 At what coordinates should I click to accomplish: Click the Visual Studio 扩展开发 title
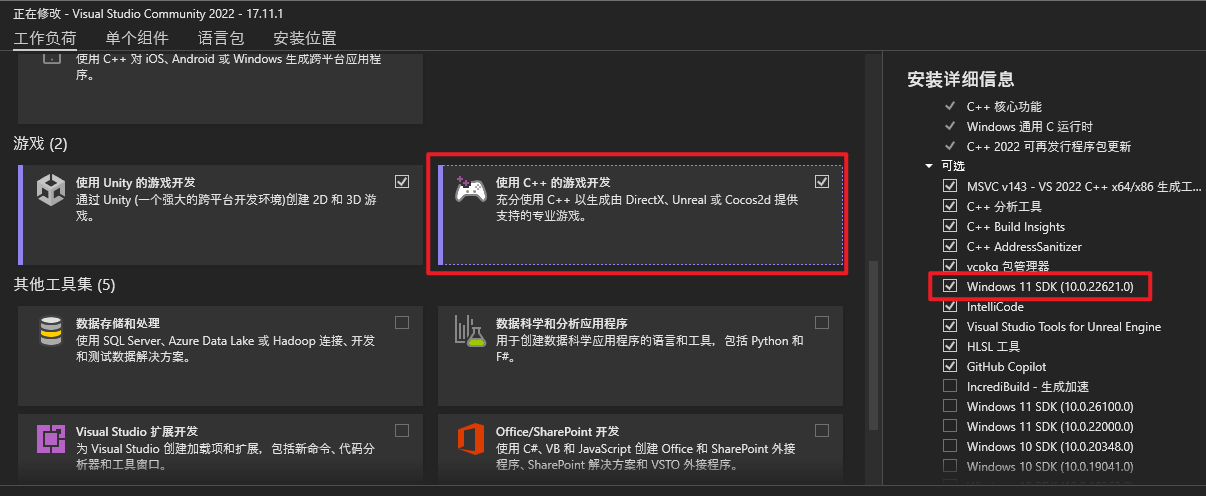[136, 432]
